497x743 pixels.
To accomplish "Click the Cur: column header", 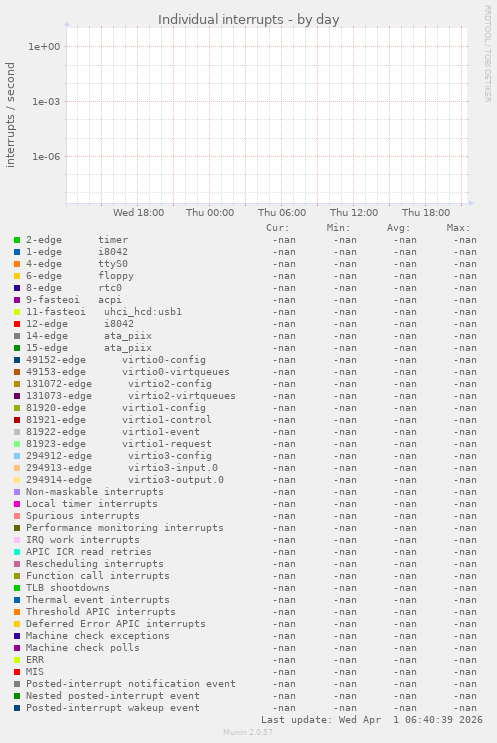I will tap(278, 228).
